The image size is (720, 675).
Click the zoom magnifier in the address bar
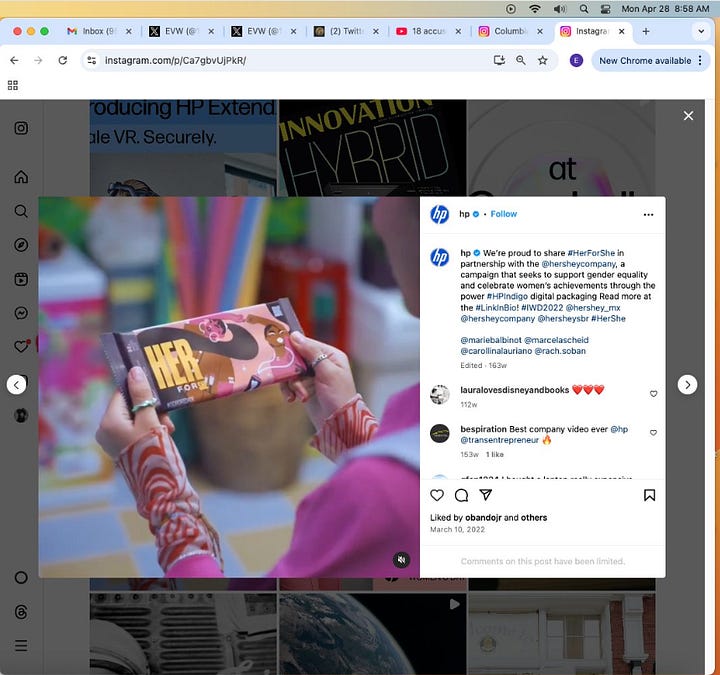tap(521, 60)
